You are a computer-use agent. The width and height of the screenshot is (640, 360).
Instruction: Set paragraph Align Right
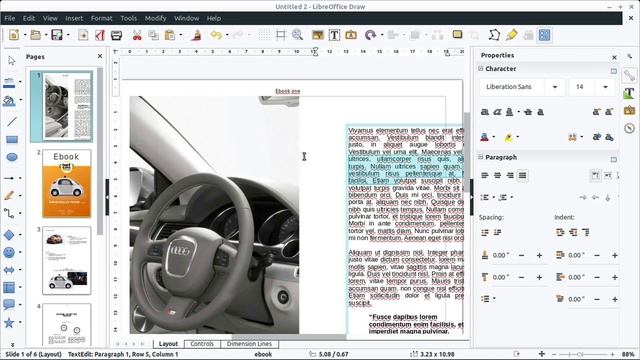[x=510, y=176]
